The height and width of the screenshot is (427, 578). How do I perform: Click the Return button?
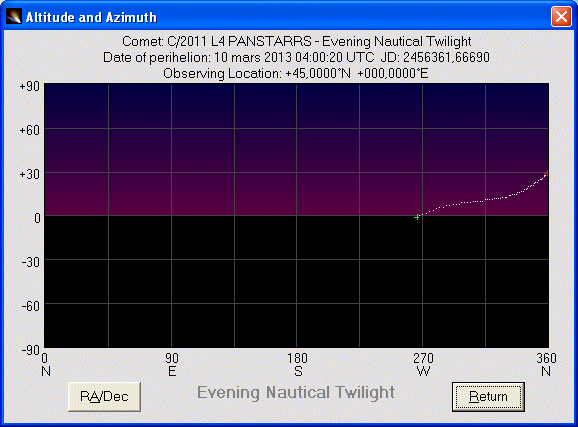click(488, 397)
